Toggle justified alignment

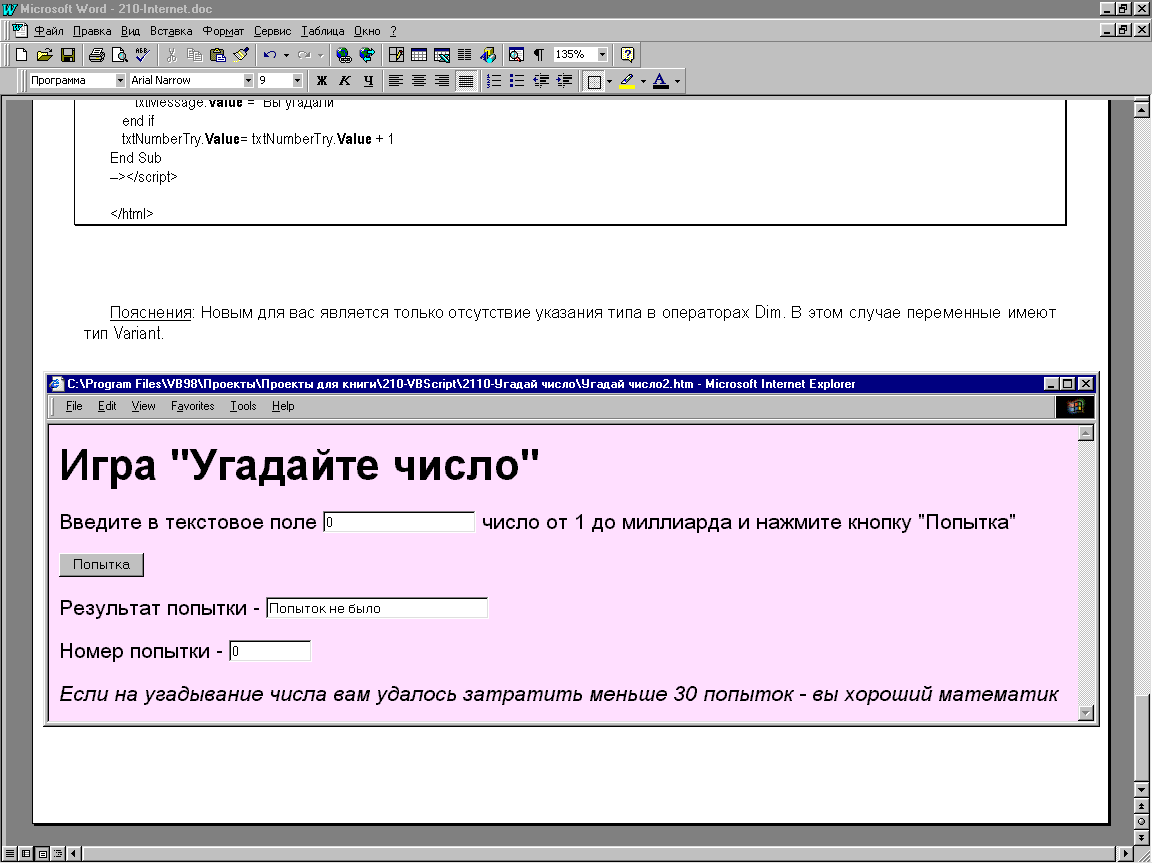pos(465,81)
